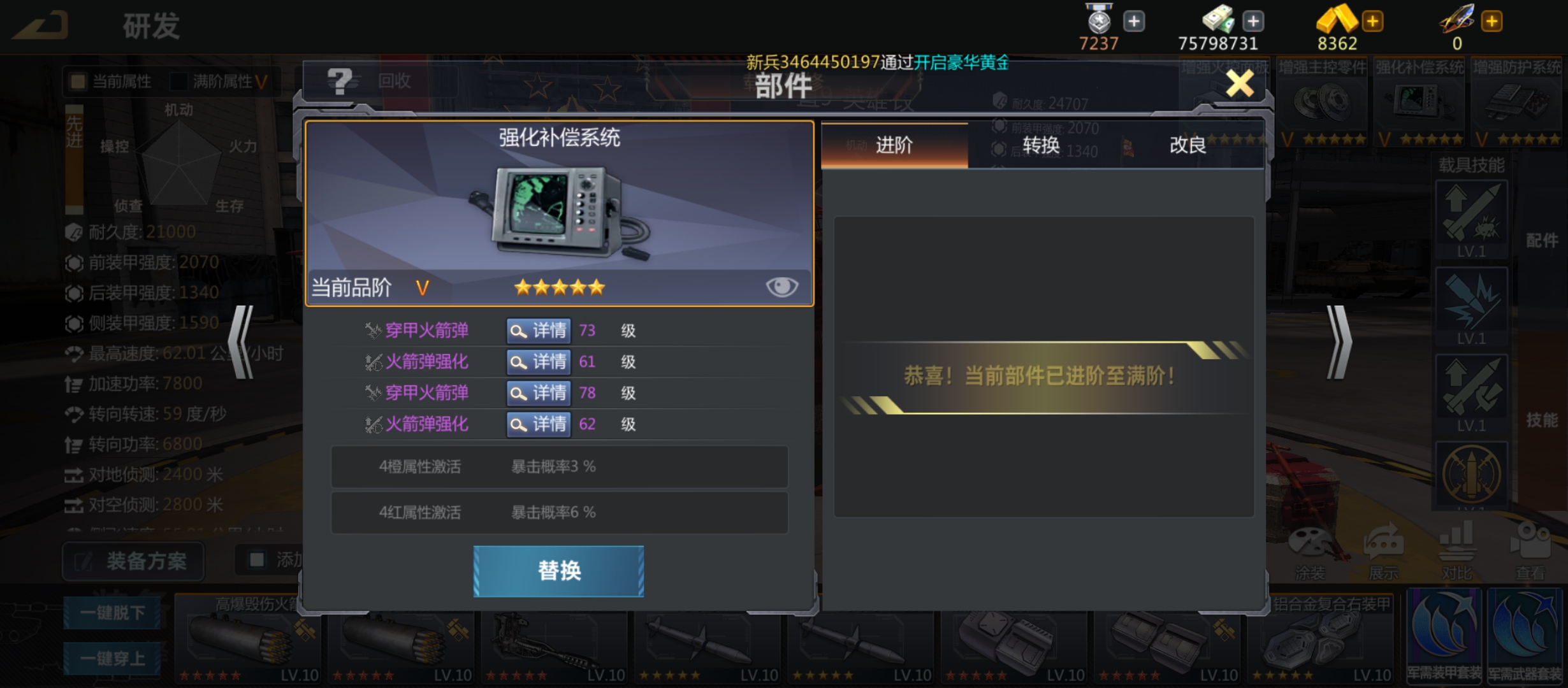The height and width of the screenshot is (688, 1568).
Task: Switch to the 改良 tab
Action: click(x=1187, y=145)
